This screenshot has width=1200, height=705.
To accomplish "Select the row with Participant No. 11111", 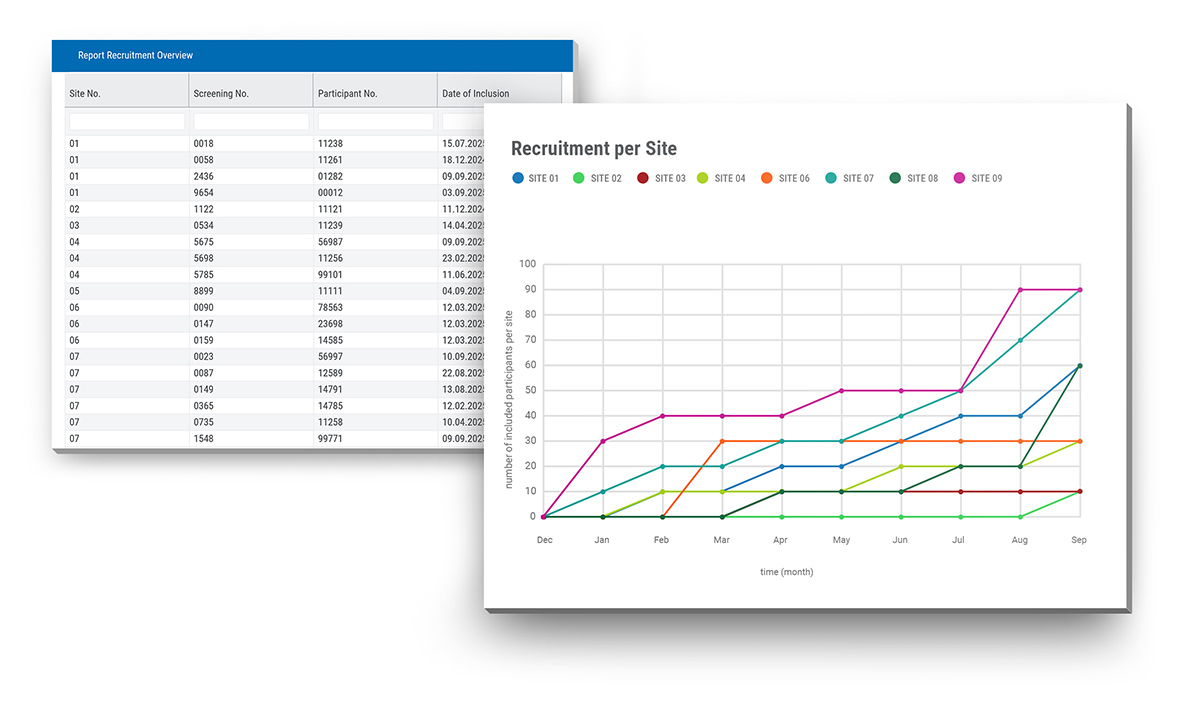I will (250, 290).
